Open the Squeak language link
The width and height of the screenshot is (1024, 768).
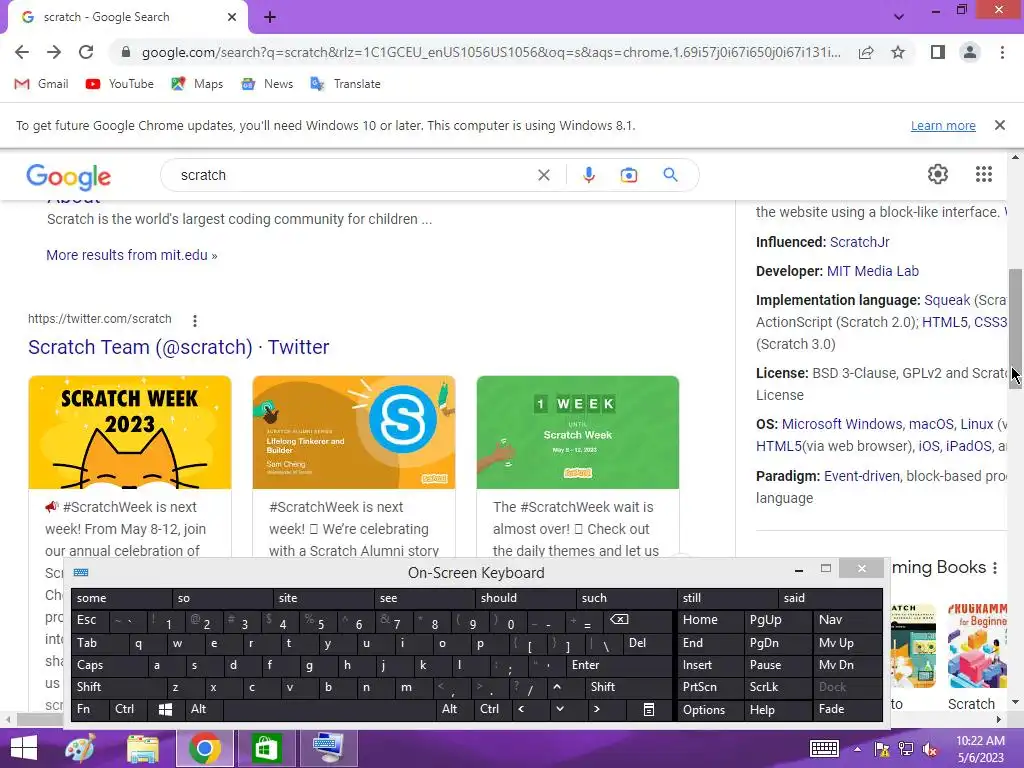click(947, 300)
